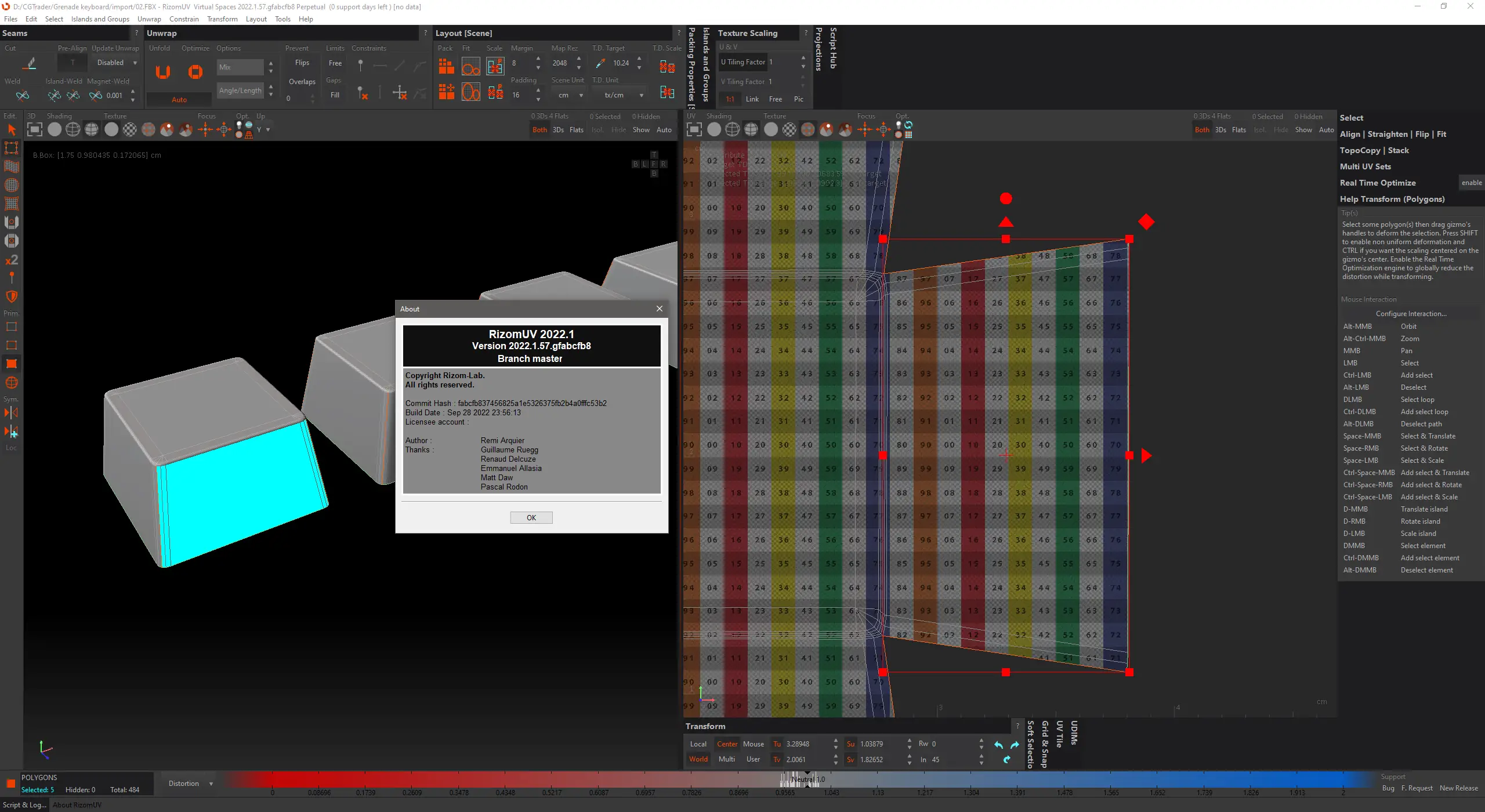The width and height of the screenshot is (1485, 812).
Task: Toggle Flips prevention in Unwrap panel
Action: (302, 63)
